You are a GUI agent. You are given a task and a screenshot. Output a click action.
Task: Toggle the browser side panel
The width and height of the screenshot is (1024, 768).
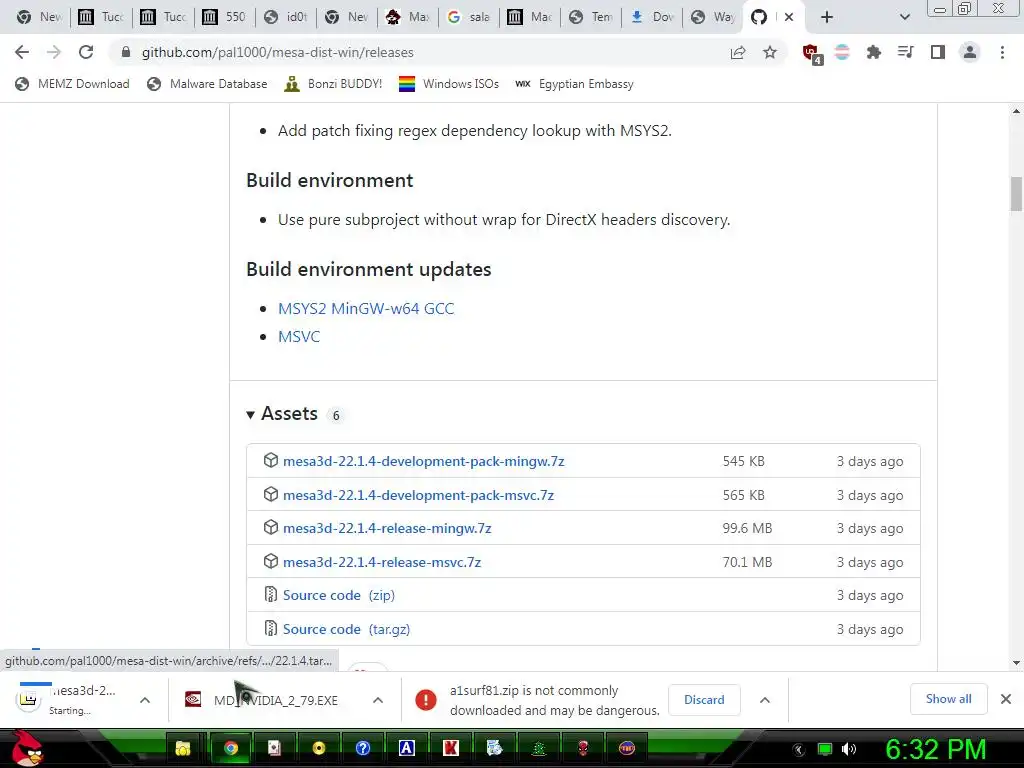click(x=938, y=52)
